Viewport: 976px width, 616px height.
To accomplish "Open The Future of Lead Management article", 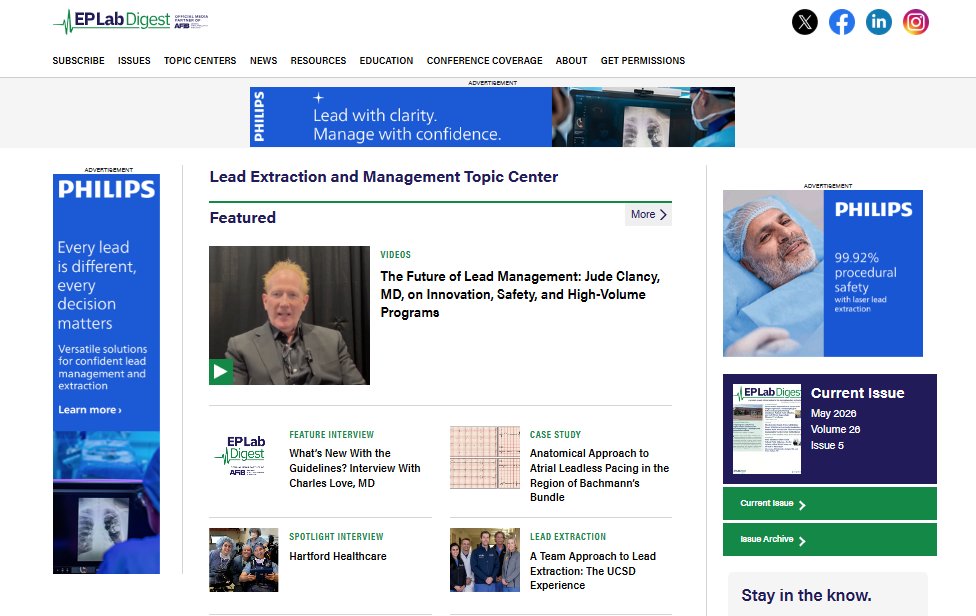I will click(x=520, y=294).
